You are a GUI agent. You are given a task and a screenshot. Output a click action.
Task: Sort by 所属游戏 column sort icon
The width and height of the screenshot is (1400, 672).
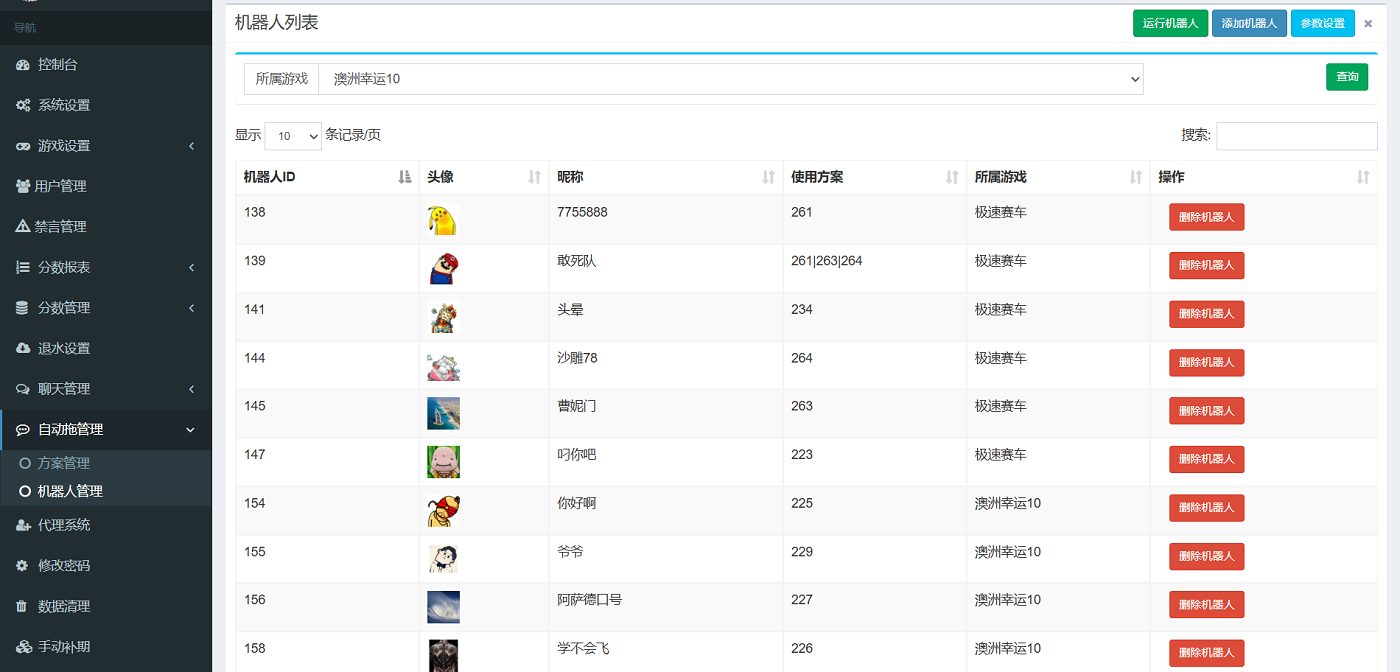point(1136,177)
